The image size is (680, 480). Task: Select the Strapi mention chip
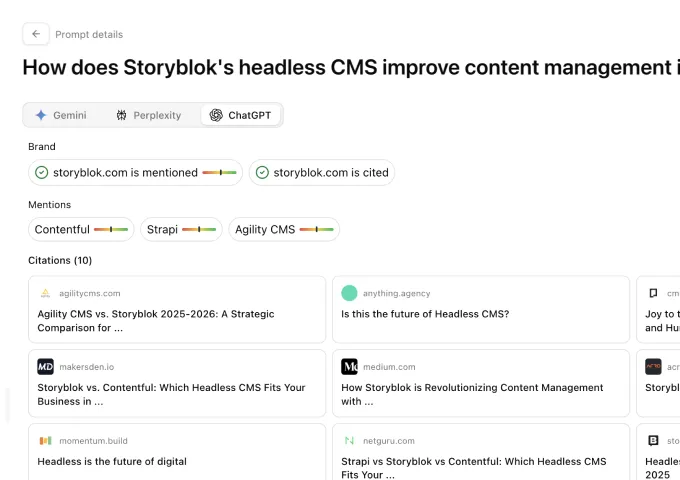(181, 229)
